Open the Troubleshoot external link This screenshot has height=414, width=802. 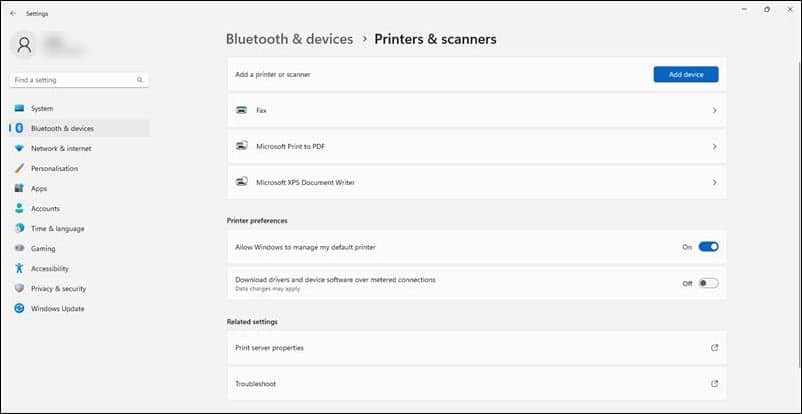(715, 384)
